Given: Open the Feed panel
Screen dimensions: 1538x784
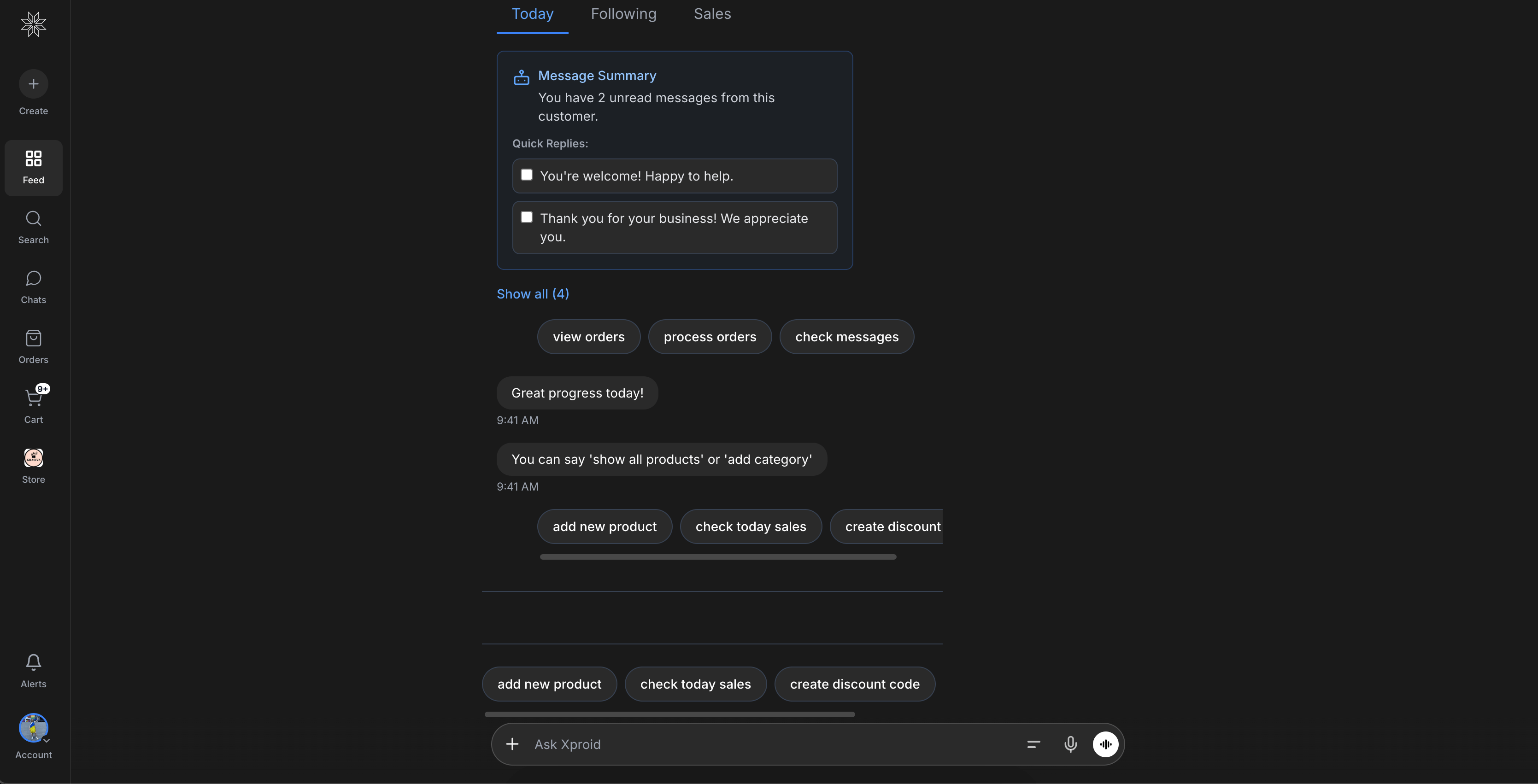Looking at the screenshot, I should pyautogui.click(x=33, y=167).
